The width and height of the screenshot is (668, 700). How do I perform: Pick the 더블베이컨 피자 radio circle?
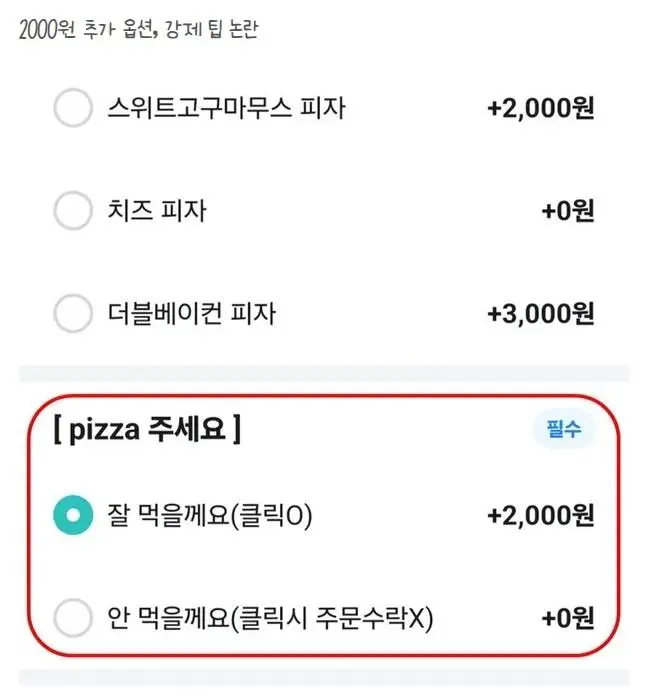pos(72,314)
